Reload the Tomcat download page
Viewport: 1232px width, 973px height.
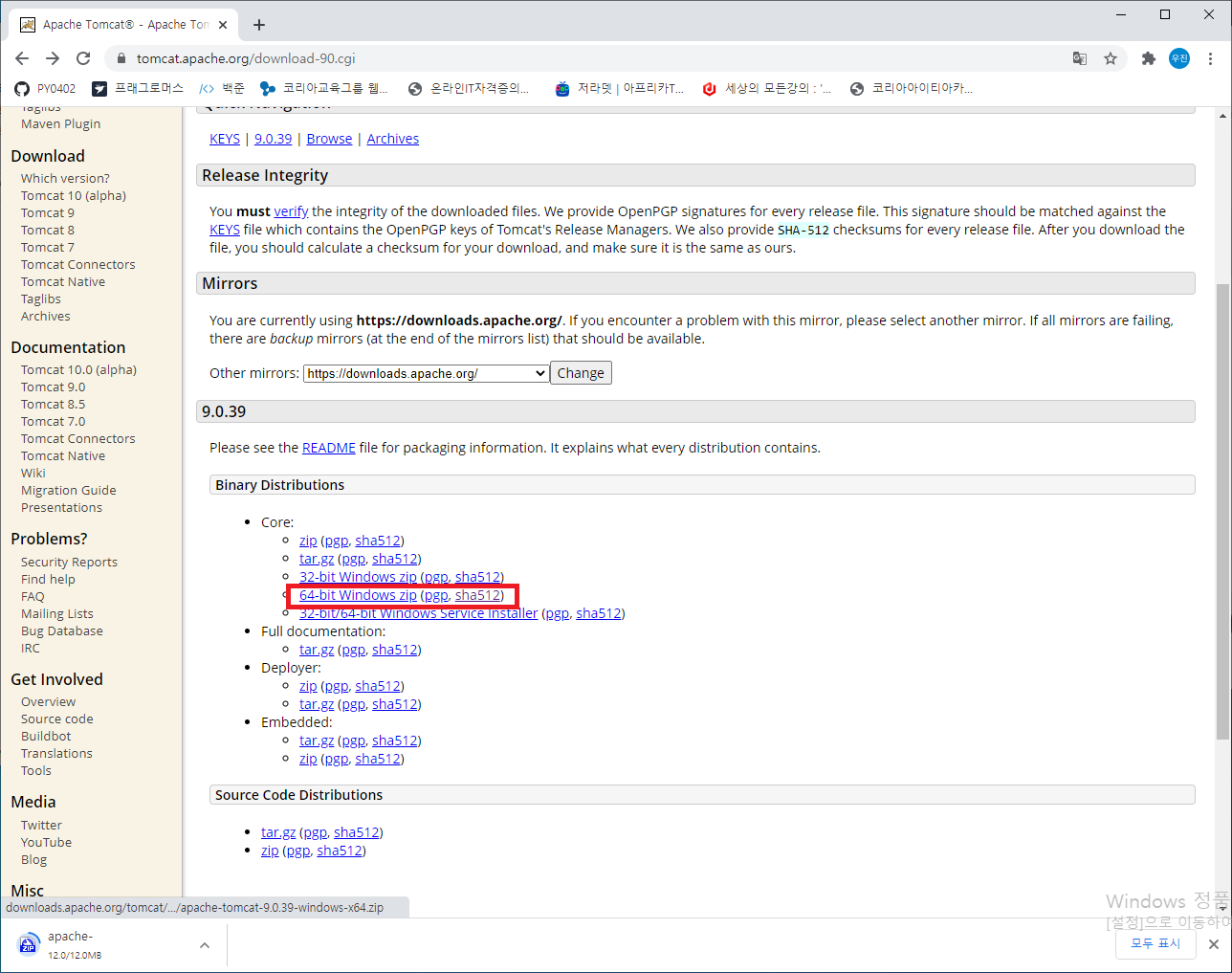(83, 58)
